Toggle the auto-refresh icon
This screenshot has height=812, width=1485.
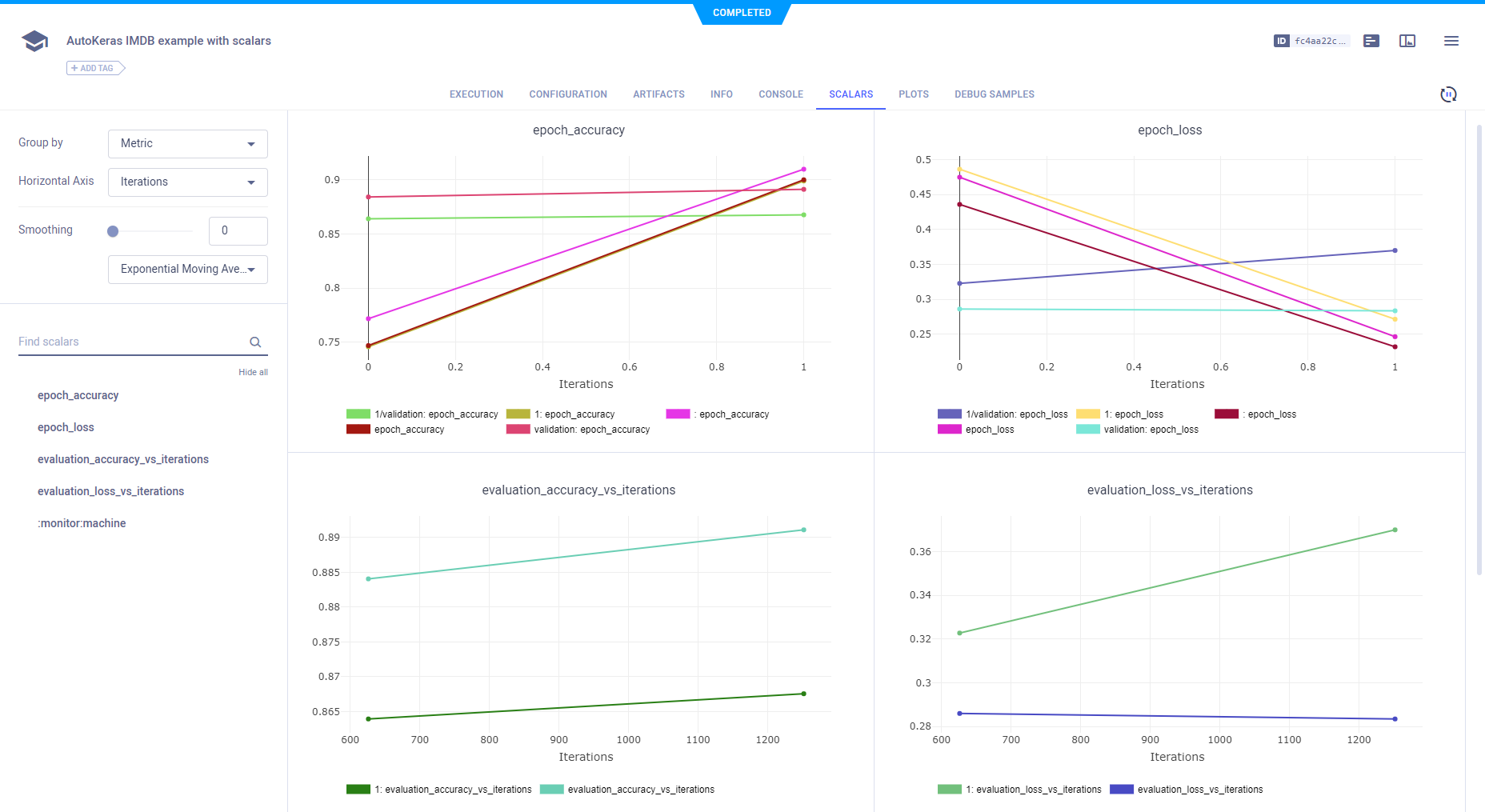(x=1448, y=94)
